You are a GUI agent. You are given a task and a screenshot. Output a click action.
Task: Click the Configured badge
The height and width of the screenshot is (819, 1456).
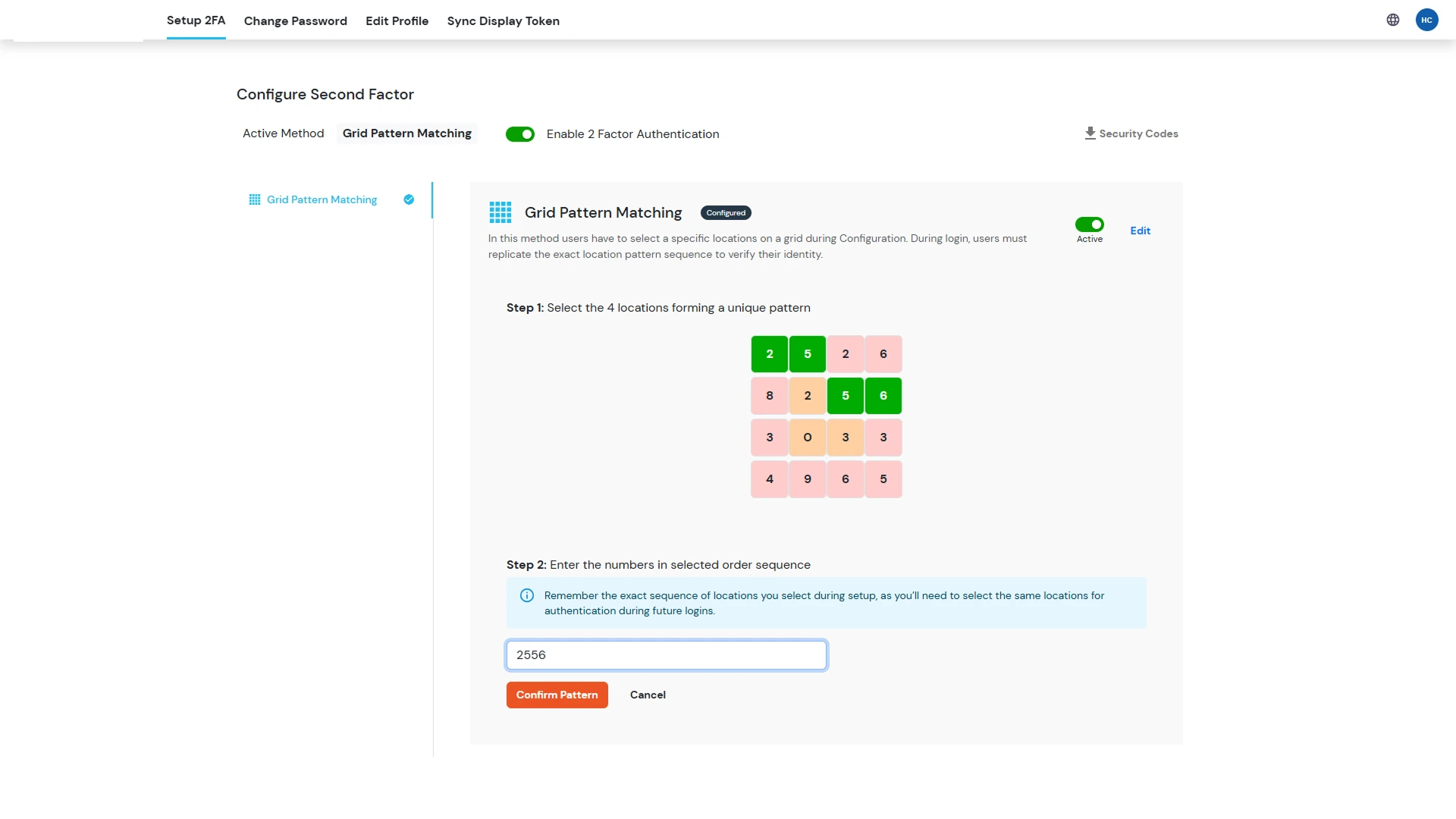click(x=725, y=213)
